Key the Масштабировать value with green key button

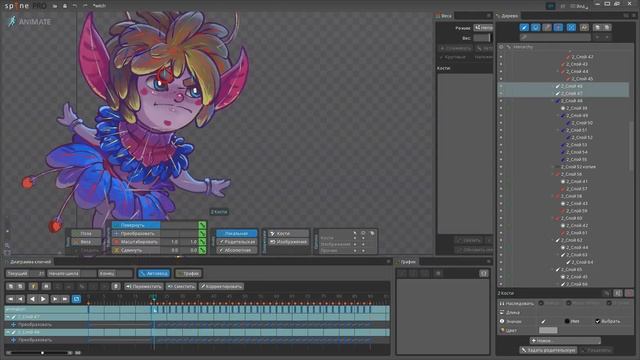coord(202,242)
